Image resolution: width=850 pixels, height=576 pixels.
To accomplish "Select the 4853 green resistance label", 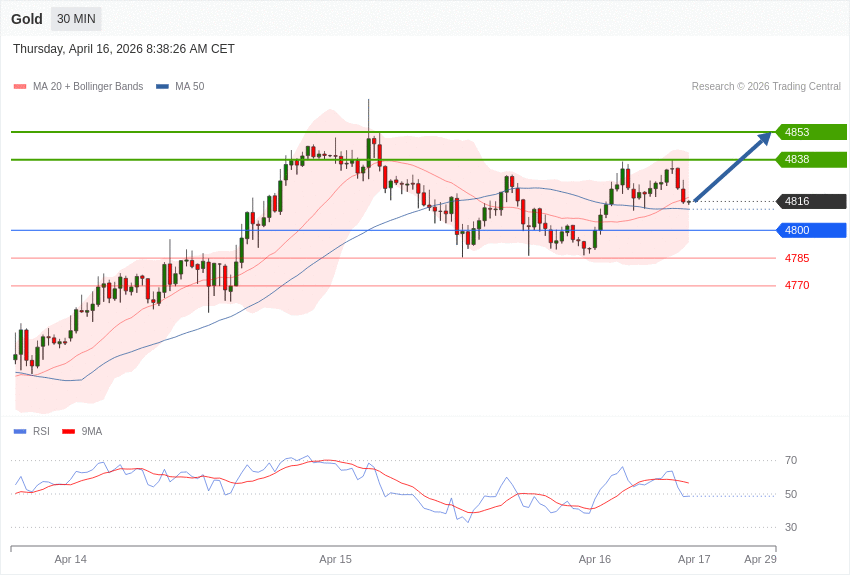I will [x=811, y=132].
